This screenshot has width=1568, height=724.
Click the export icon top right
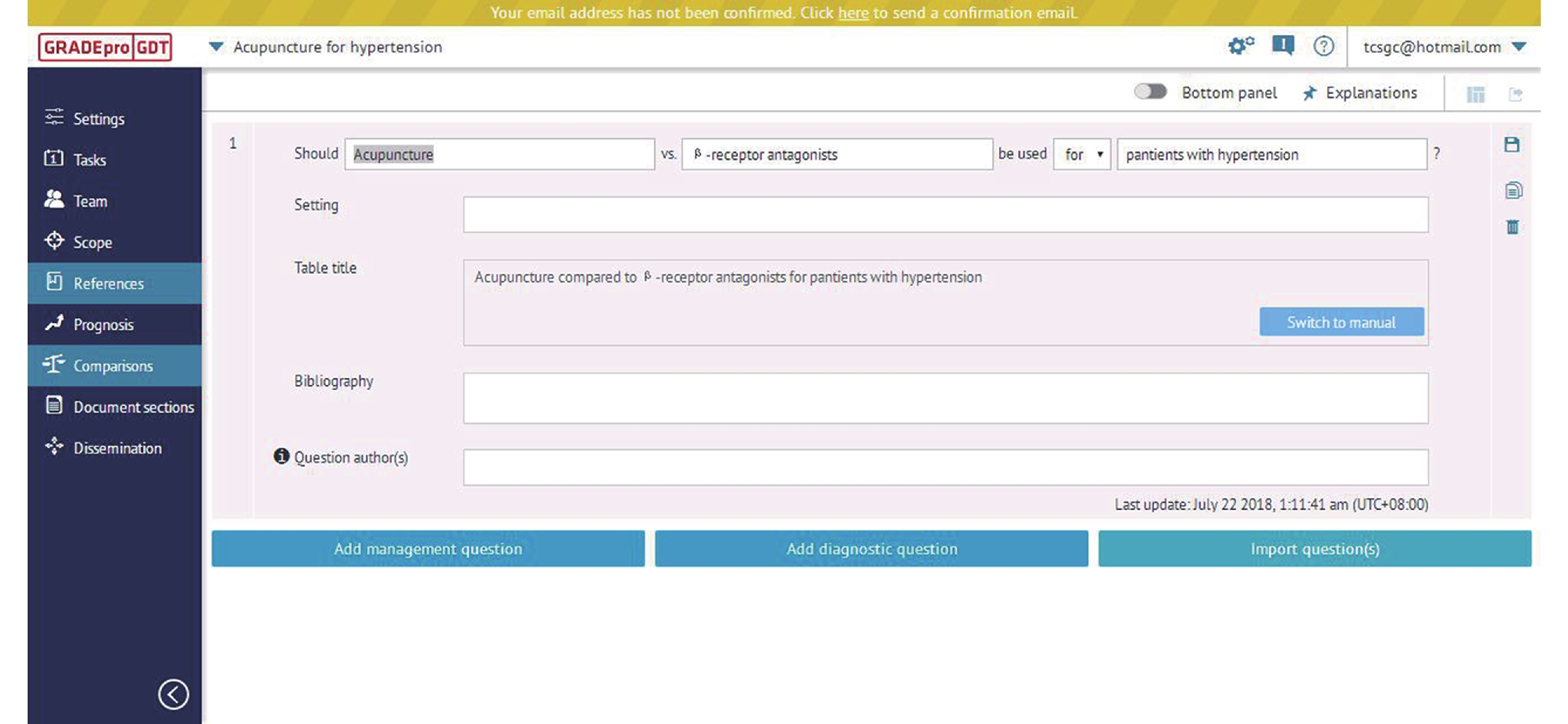click(x=1515, y=94)
